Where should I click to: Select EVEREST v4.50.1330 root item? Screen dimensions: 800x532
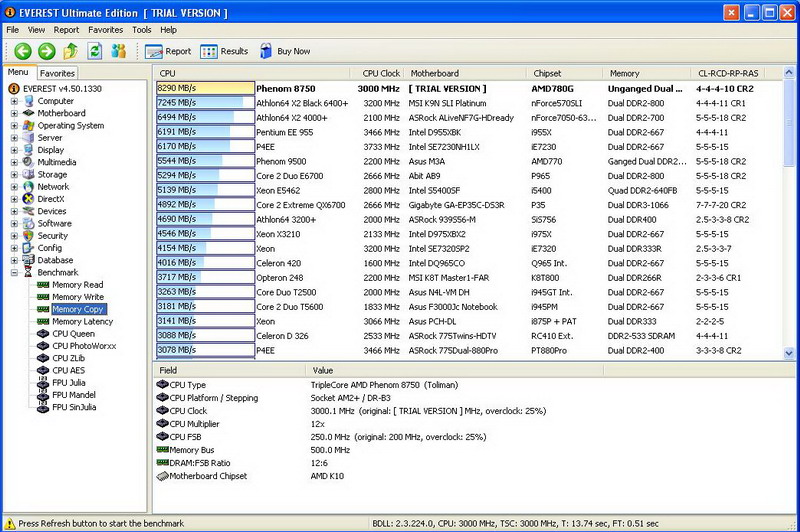click(62, 89)
